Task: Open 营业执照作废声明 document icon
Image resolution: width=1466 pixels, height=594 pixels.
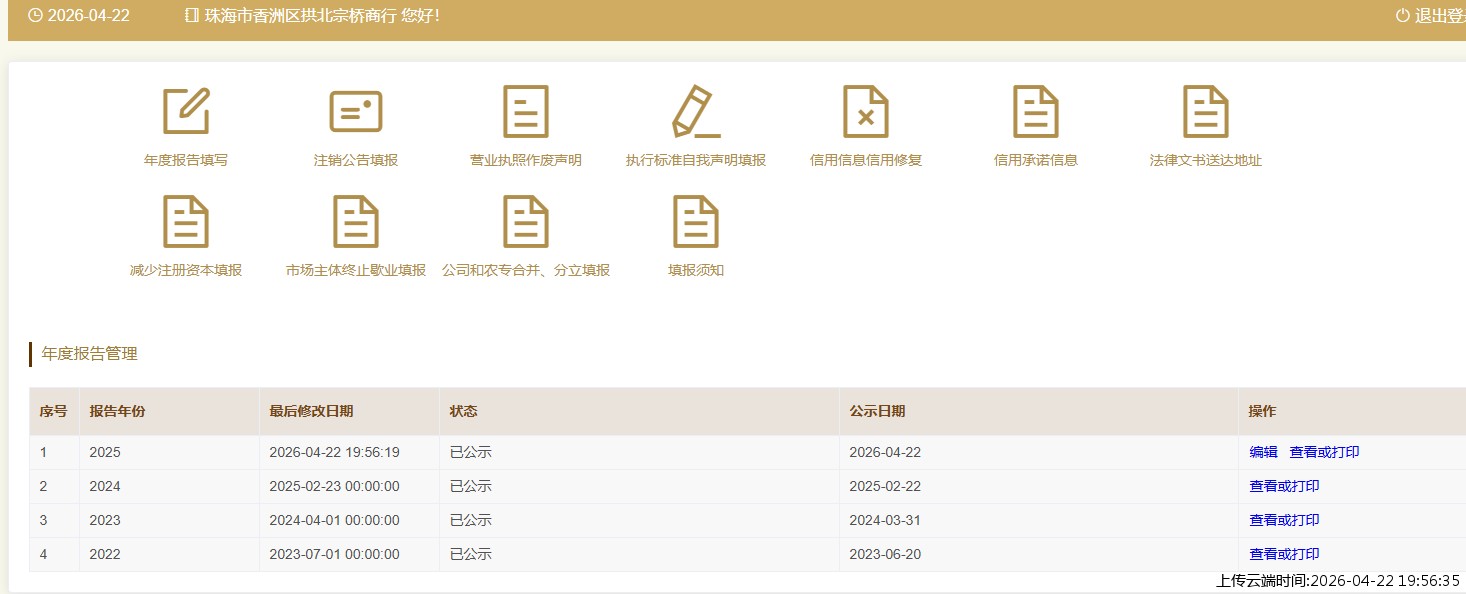Action: point(526,111)
